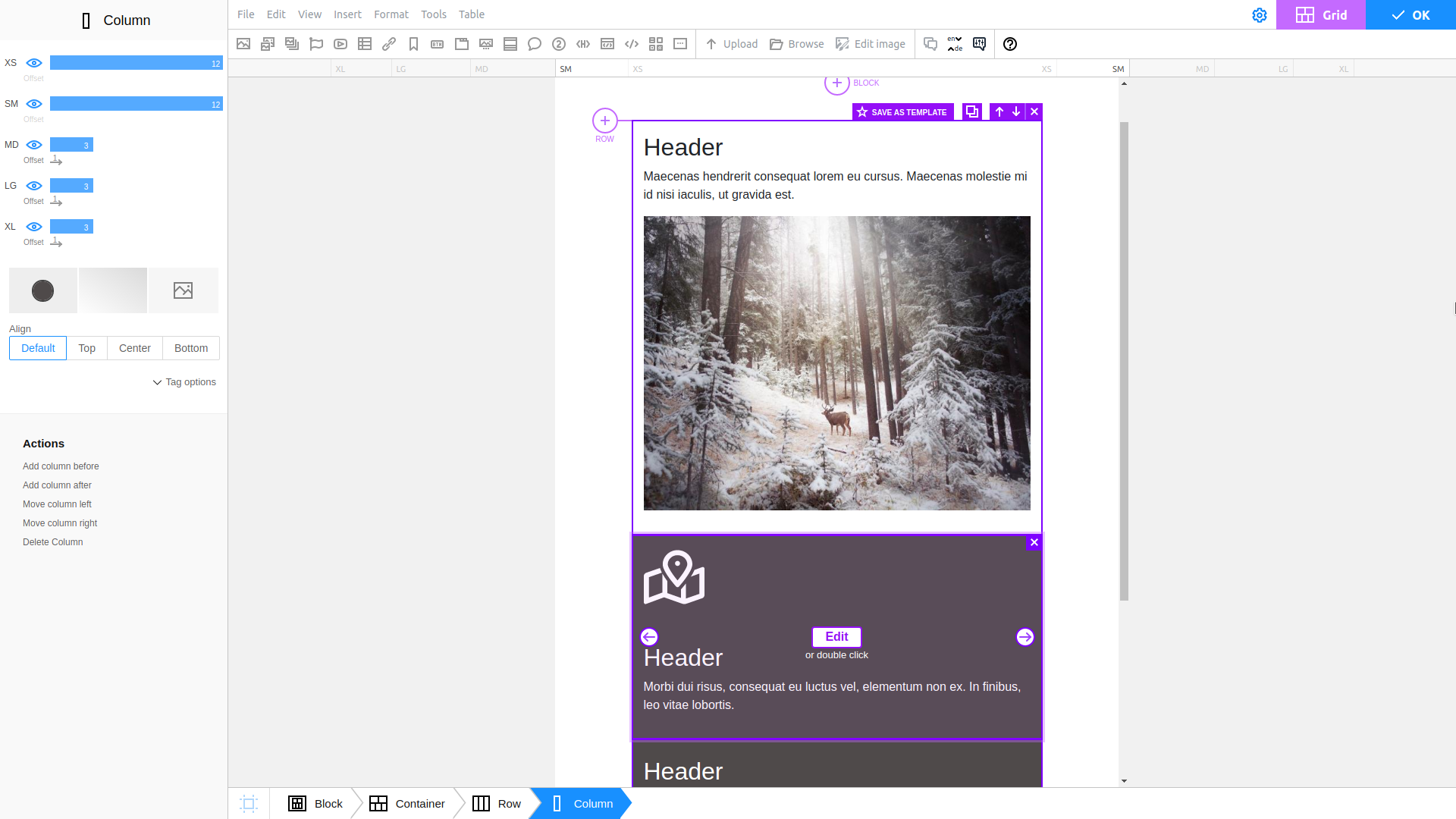
Task: Expand Tag options section
Action: (183, 382)
